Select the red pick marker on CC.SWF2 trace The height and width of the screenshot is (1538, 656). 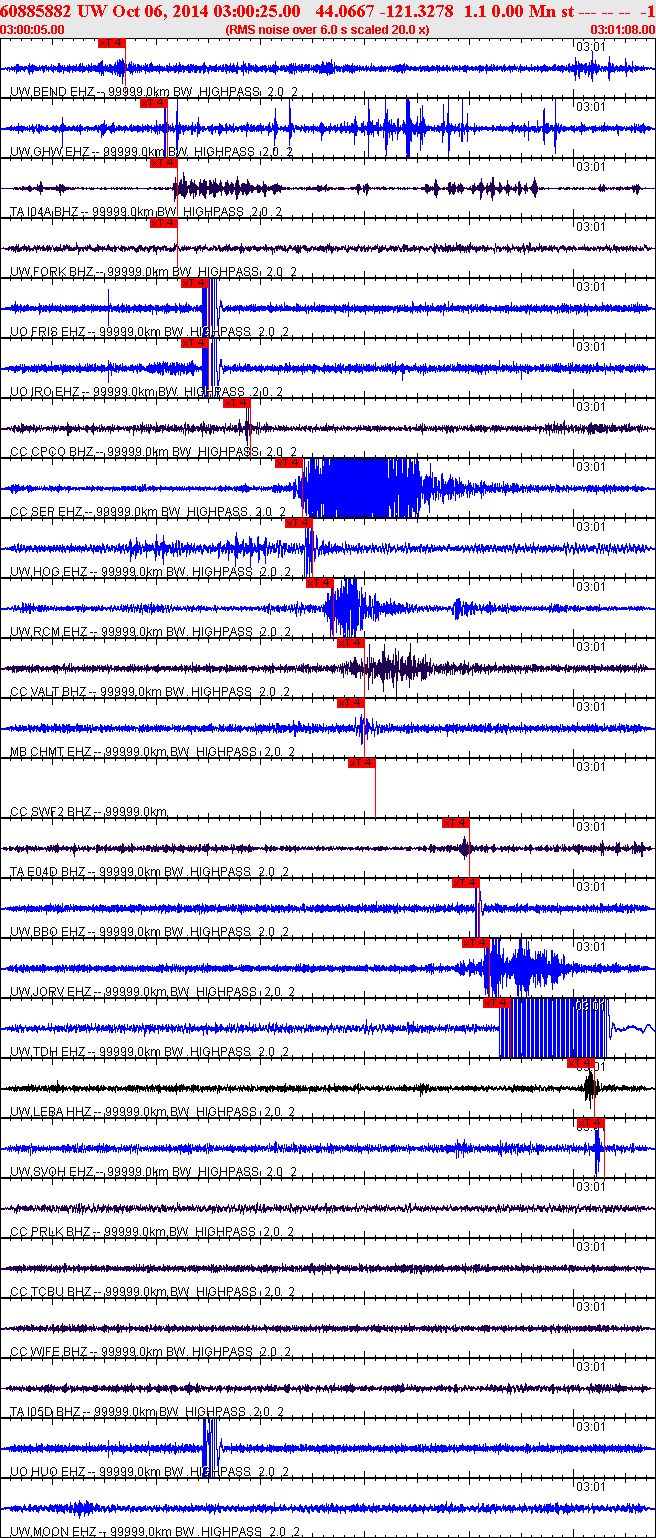coord(361,763)
